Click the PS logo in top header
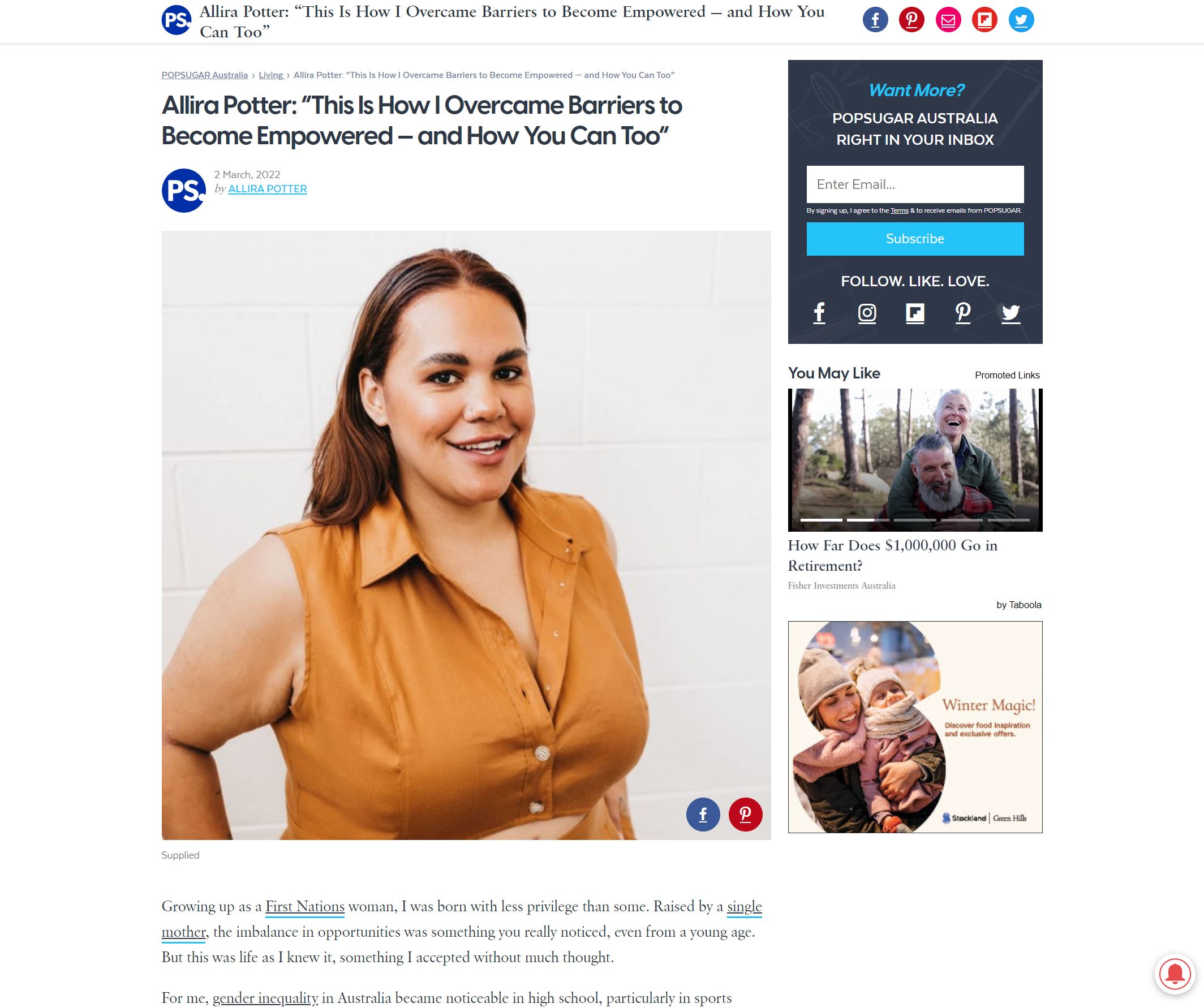Screen dimensions: 1204x1008 [x=177, y=20]
